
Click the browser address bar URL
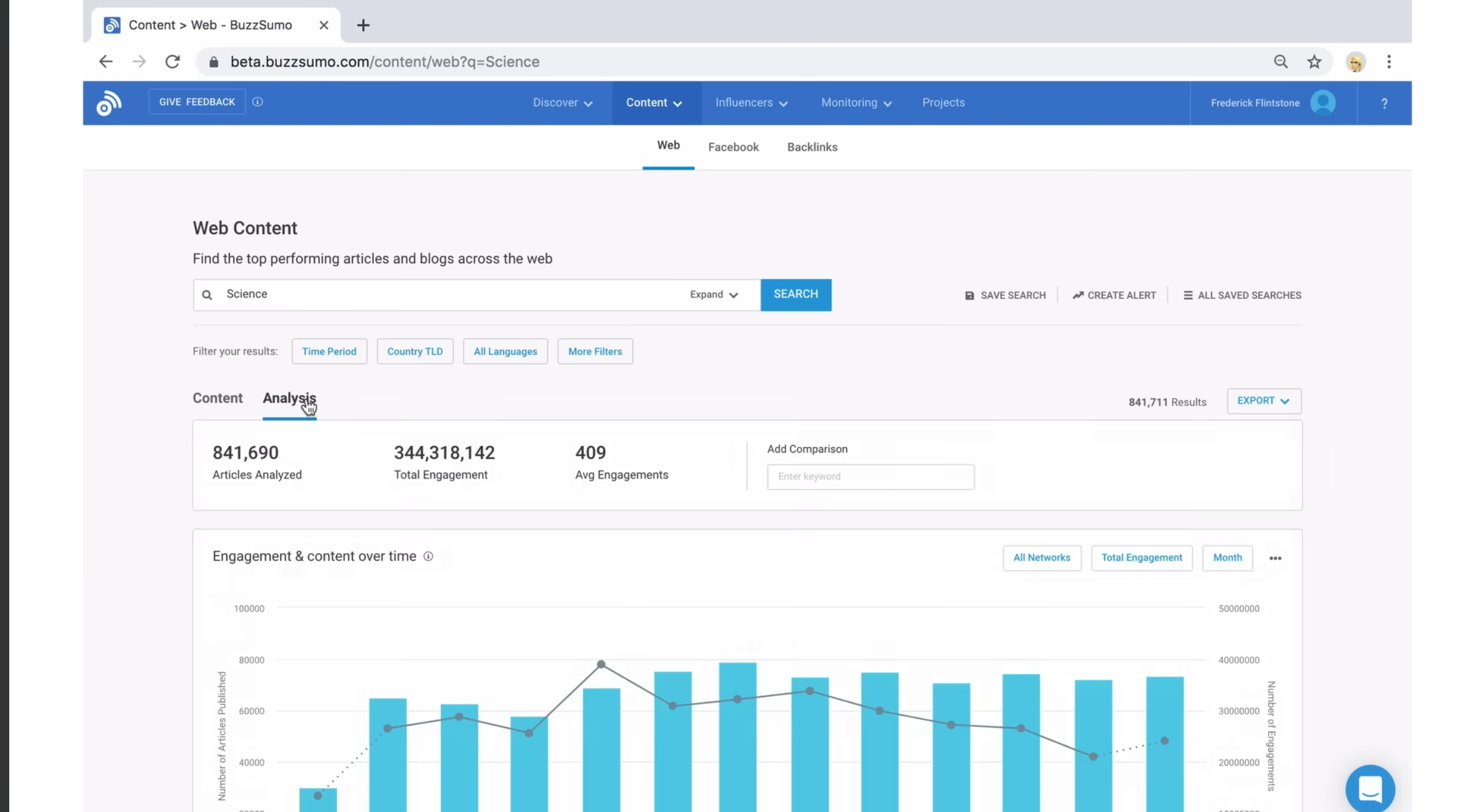point(384,62)
